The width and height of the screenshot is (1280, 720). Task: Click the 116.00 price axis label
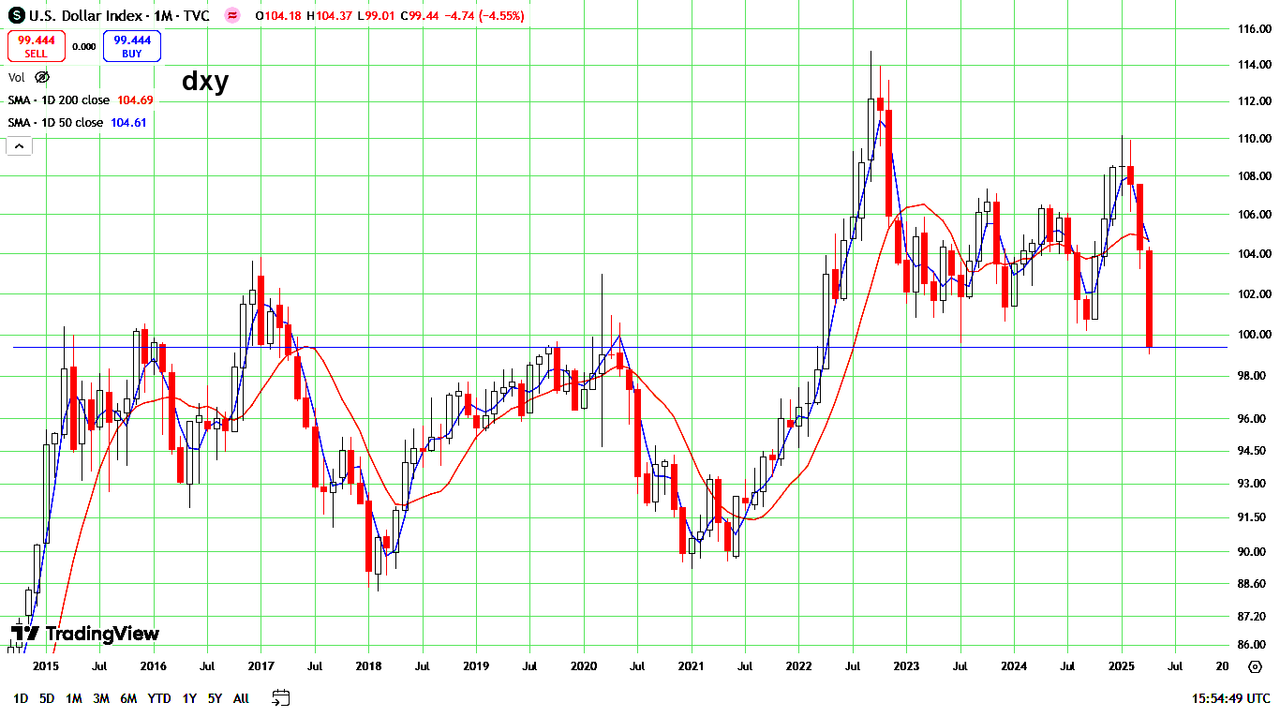click(1254, 29)
